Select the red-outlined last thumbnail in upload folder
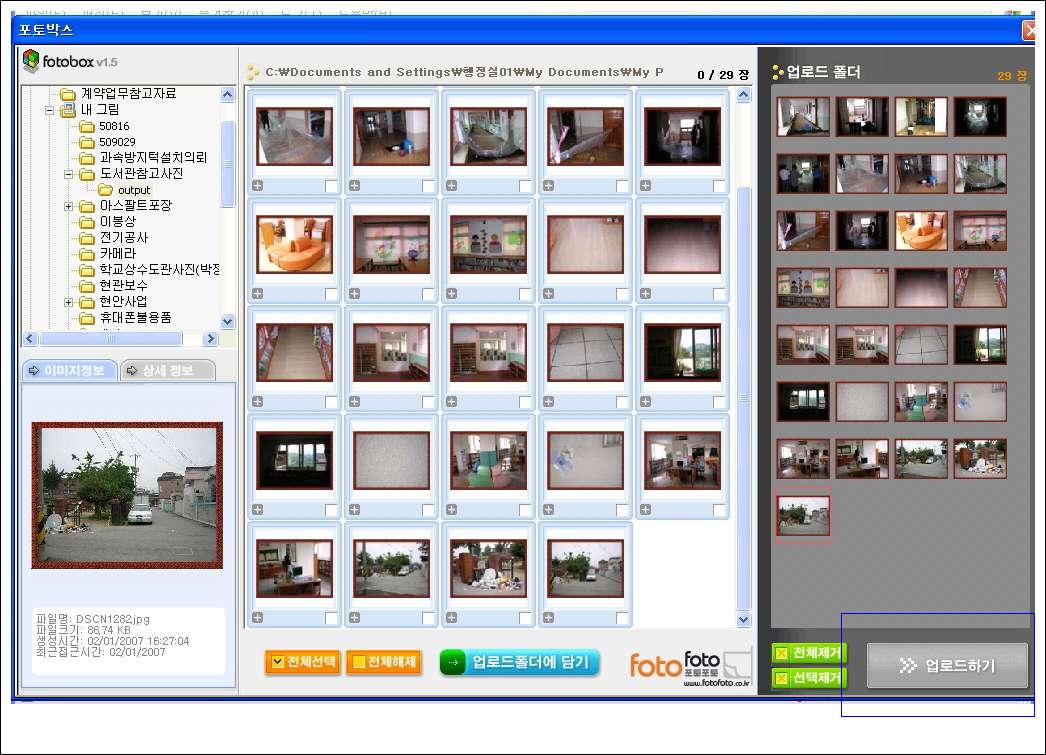Screen dimensions: 1046x755 click(803, 516)
